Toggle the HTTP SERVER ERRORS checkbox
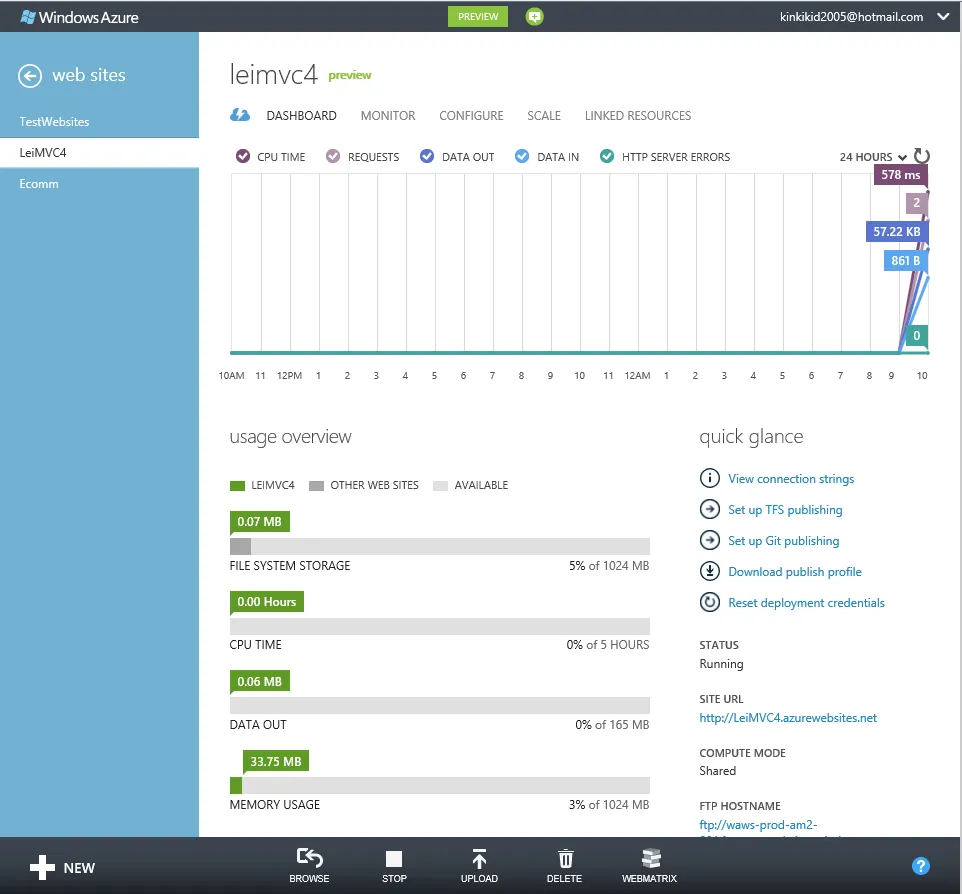This screenshot has height=894, width=962. click(x=607, y=156)
